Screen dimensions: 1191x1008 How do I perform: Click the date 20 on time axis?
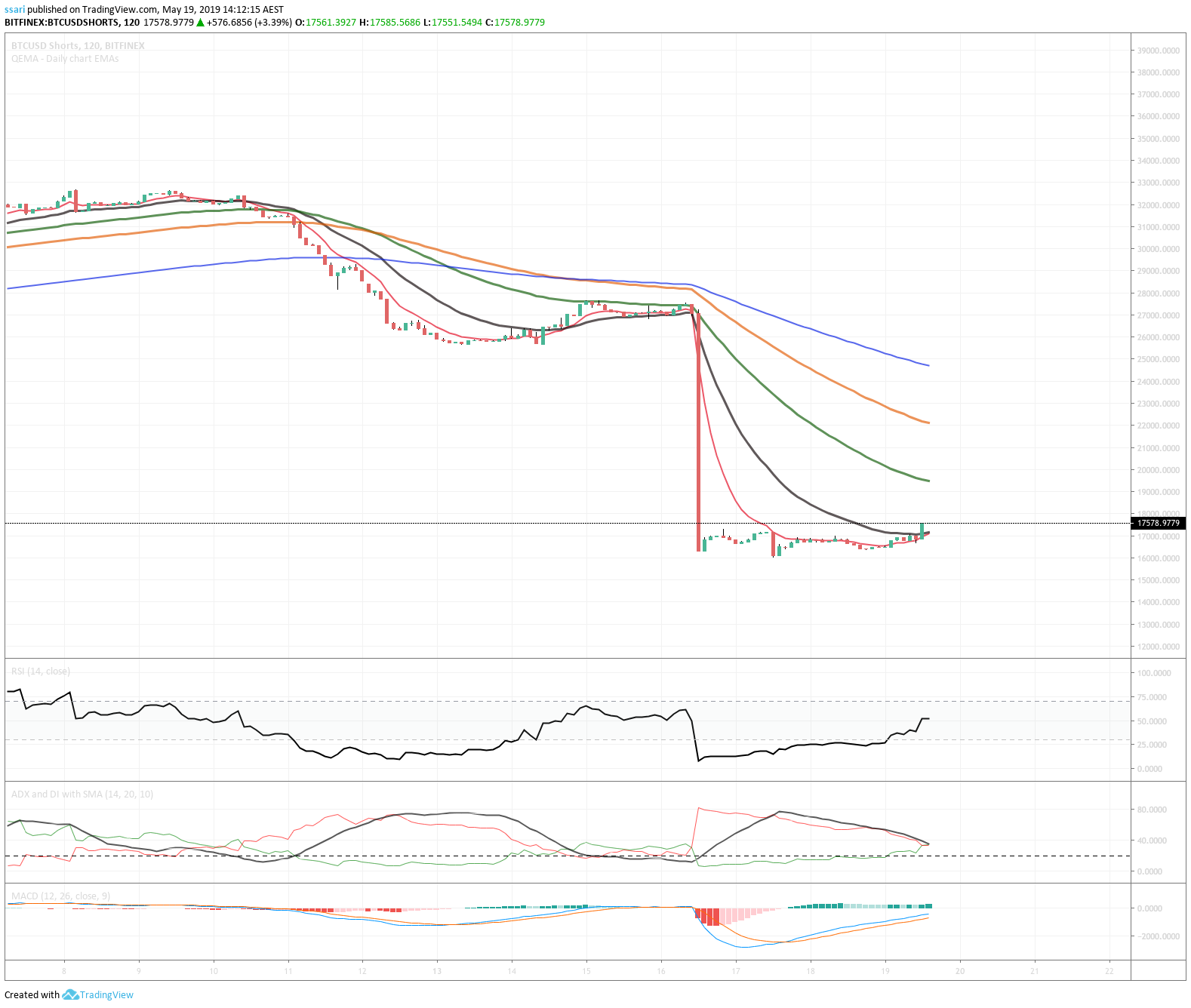960,971
